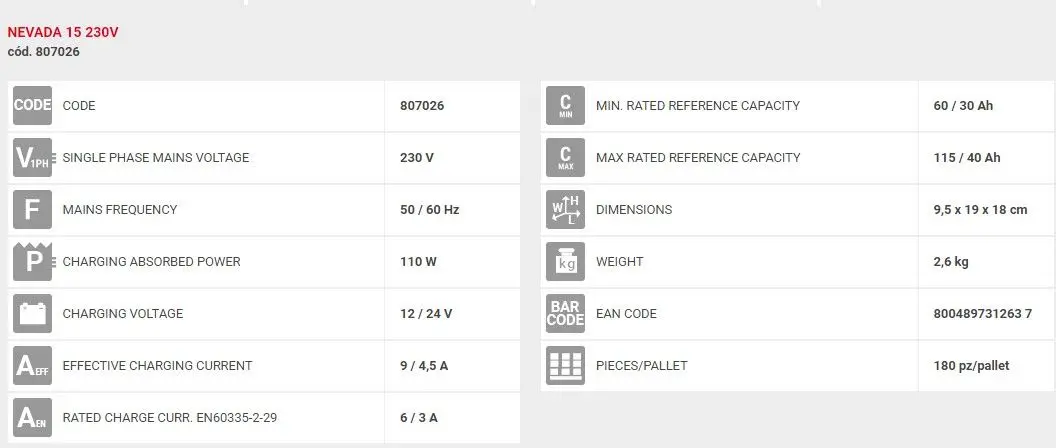Click the CODE icon in specifications table
Image resolution: width=1056 pixels, height=448 pixels.
tap(32, 106)
